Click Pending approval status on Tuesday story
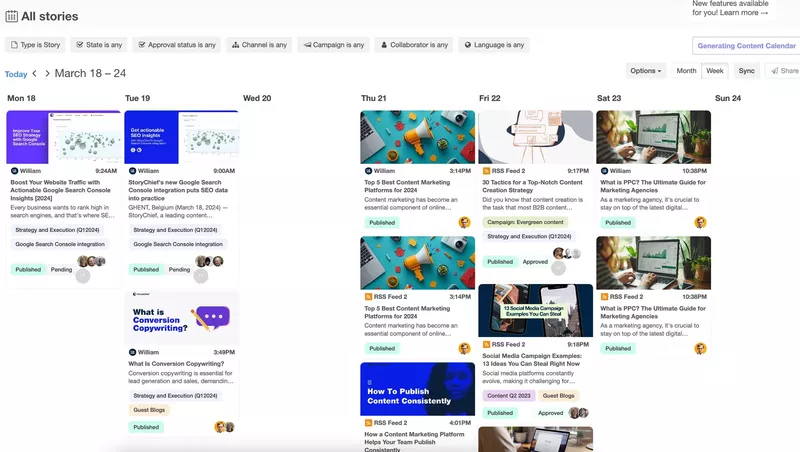 179,269
